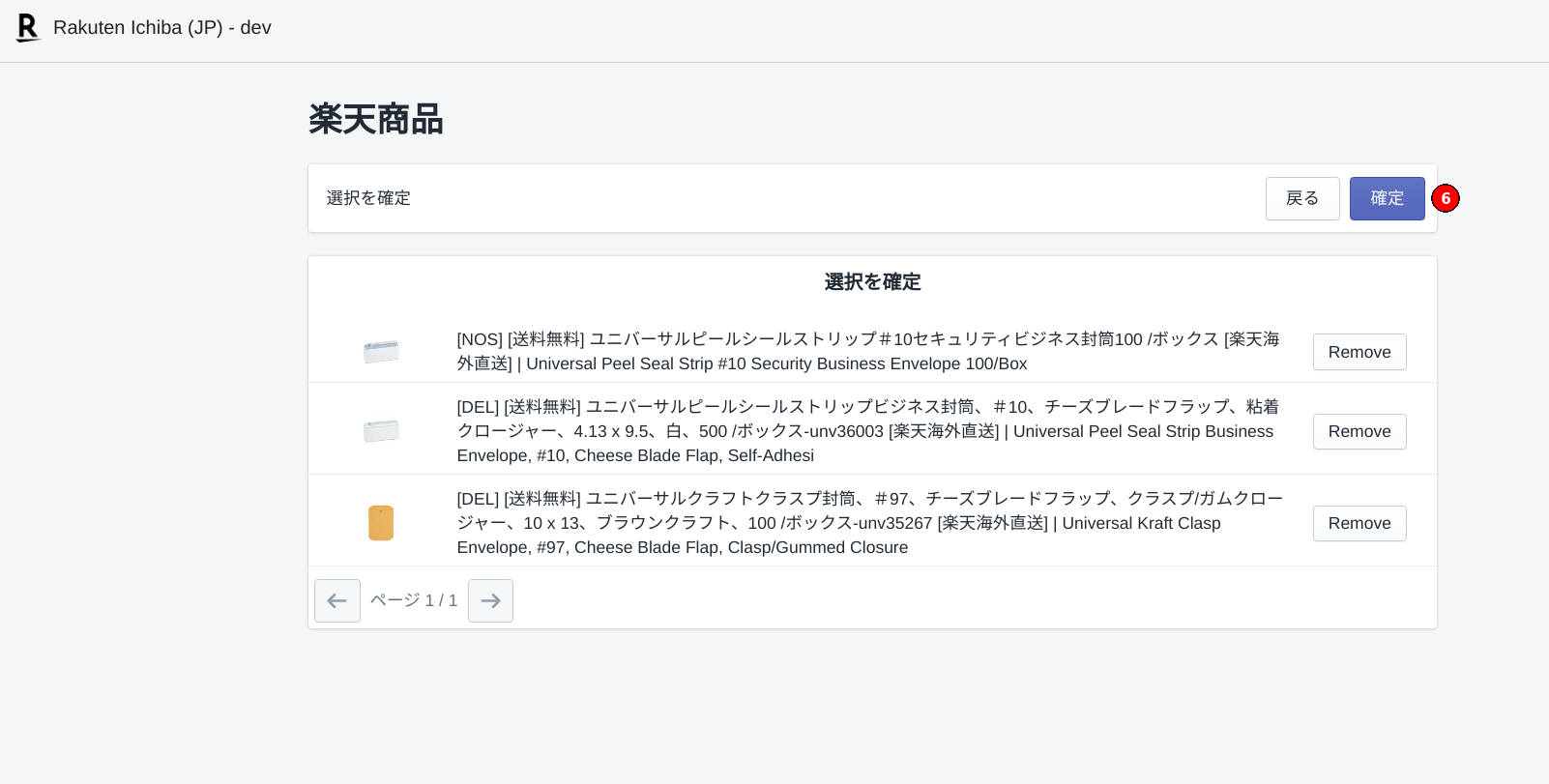Click the unv36003 Peel Seal Strip product title
The width and height of the screenshot is (1549, 784).
[x=868, y=431]
